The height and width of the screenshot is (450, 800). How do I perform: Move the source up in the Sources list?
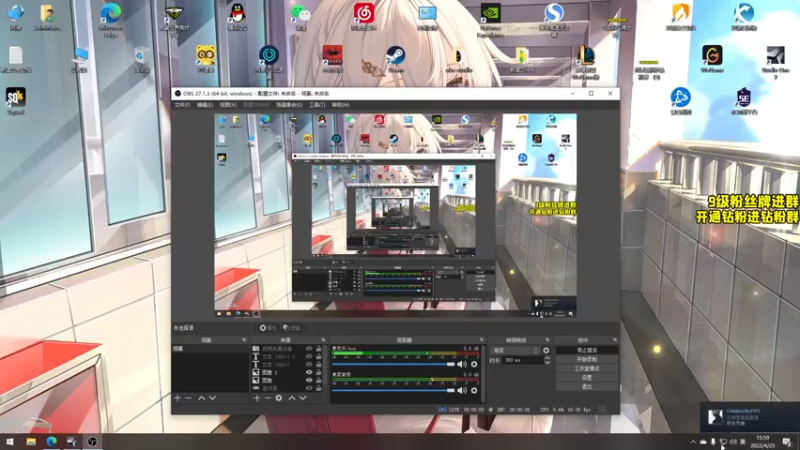pyautogui.click(x=292, y=398)
